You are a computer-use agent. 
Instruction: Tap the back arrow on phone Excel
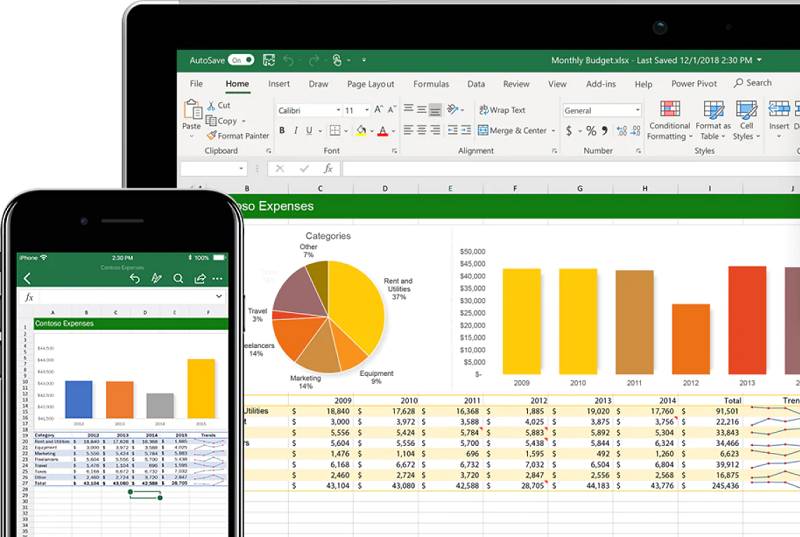(27, 278)
